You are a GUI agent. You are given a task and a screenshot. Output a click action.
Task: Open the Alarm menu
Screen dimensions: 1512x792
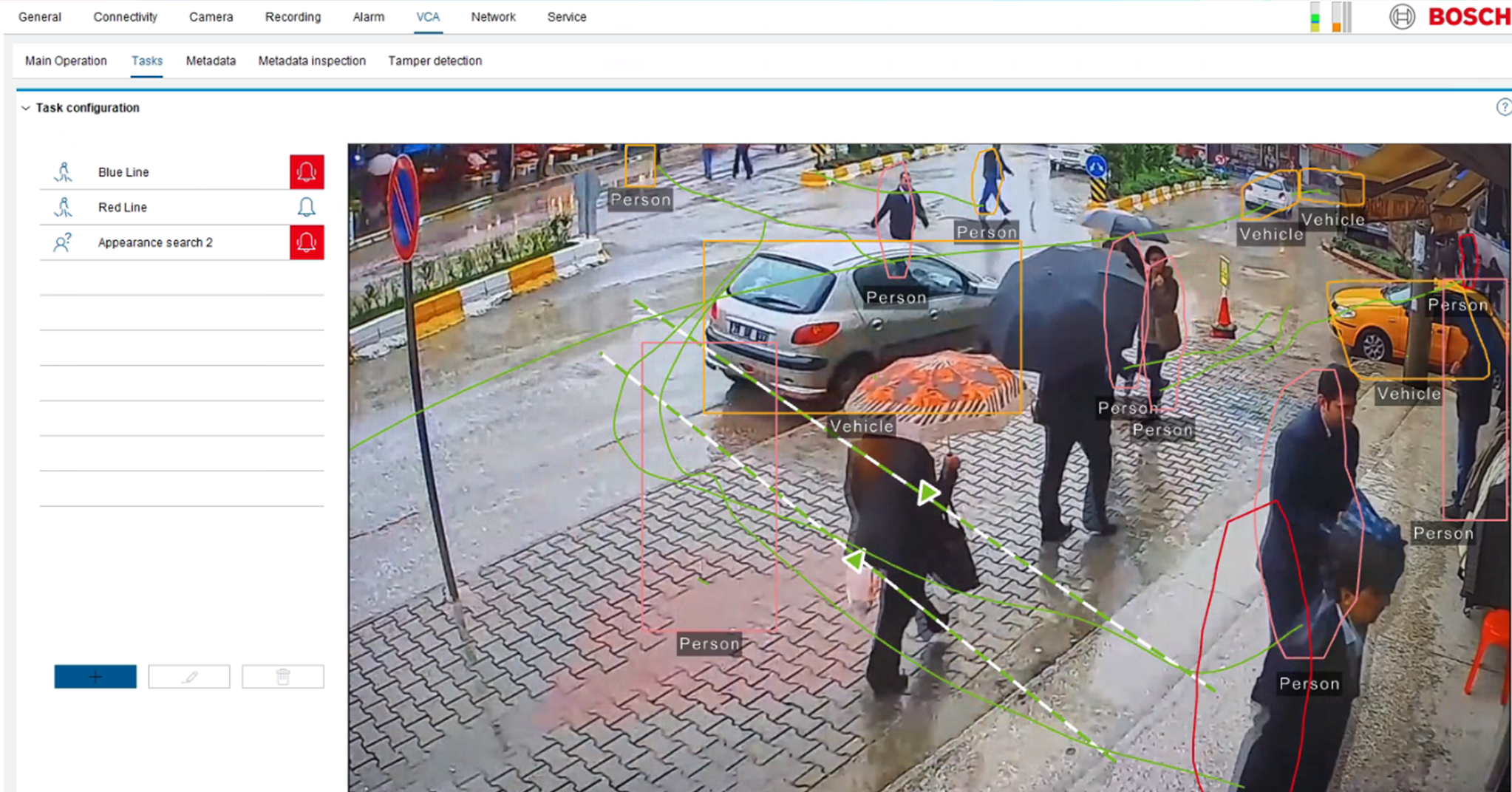click(x=368, y=17)
